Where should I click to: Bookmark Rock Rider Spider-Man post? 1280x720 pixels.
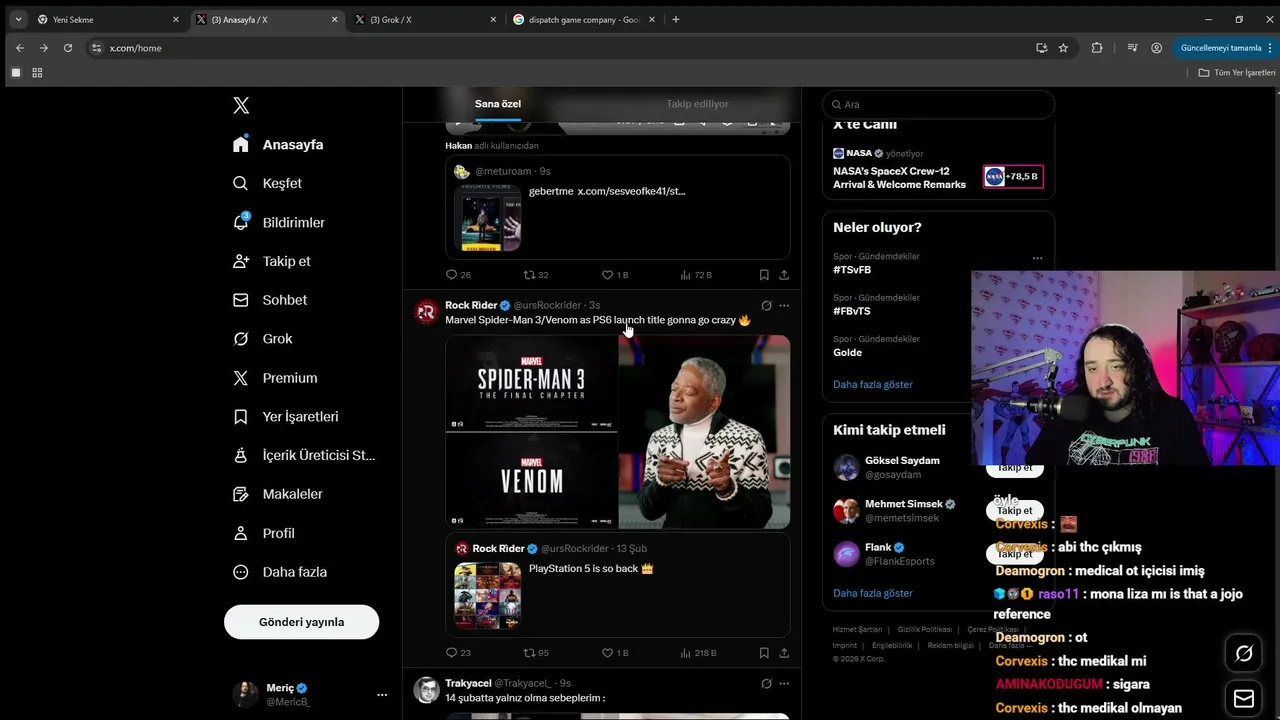pos(764,653)
